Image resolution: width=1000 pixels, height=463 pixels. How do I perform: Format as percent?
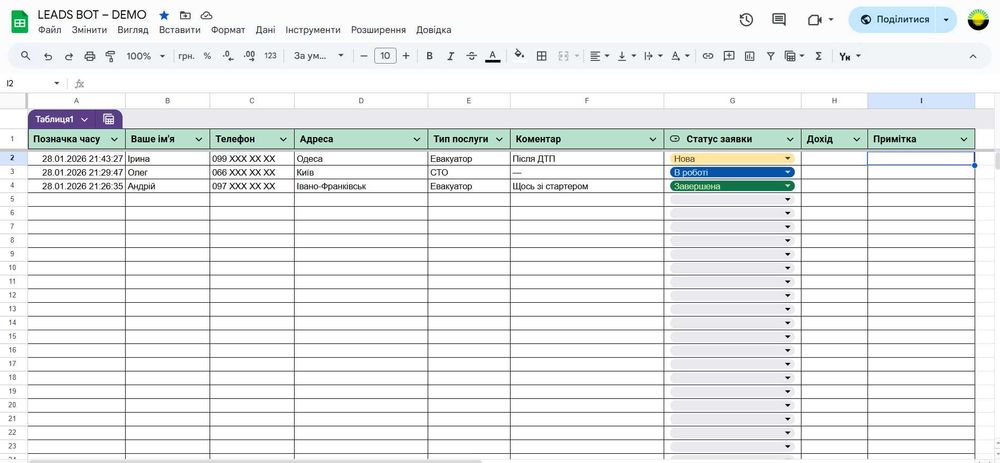pos(207,56)
